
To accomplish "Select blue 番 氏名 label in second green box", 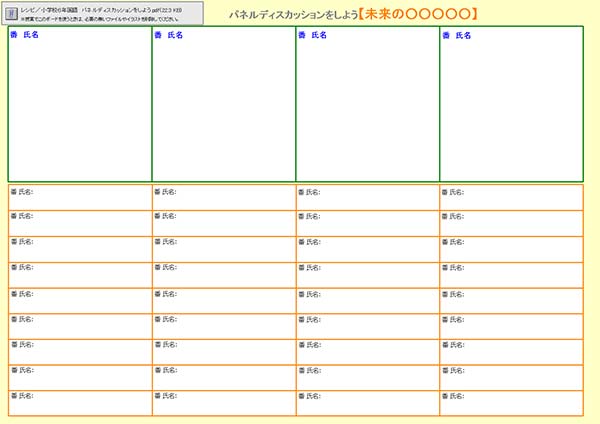I will click(169, 35).
